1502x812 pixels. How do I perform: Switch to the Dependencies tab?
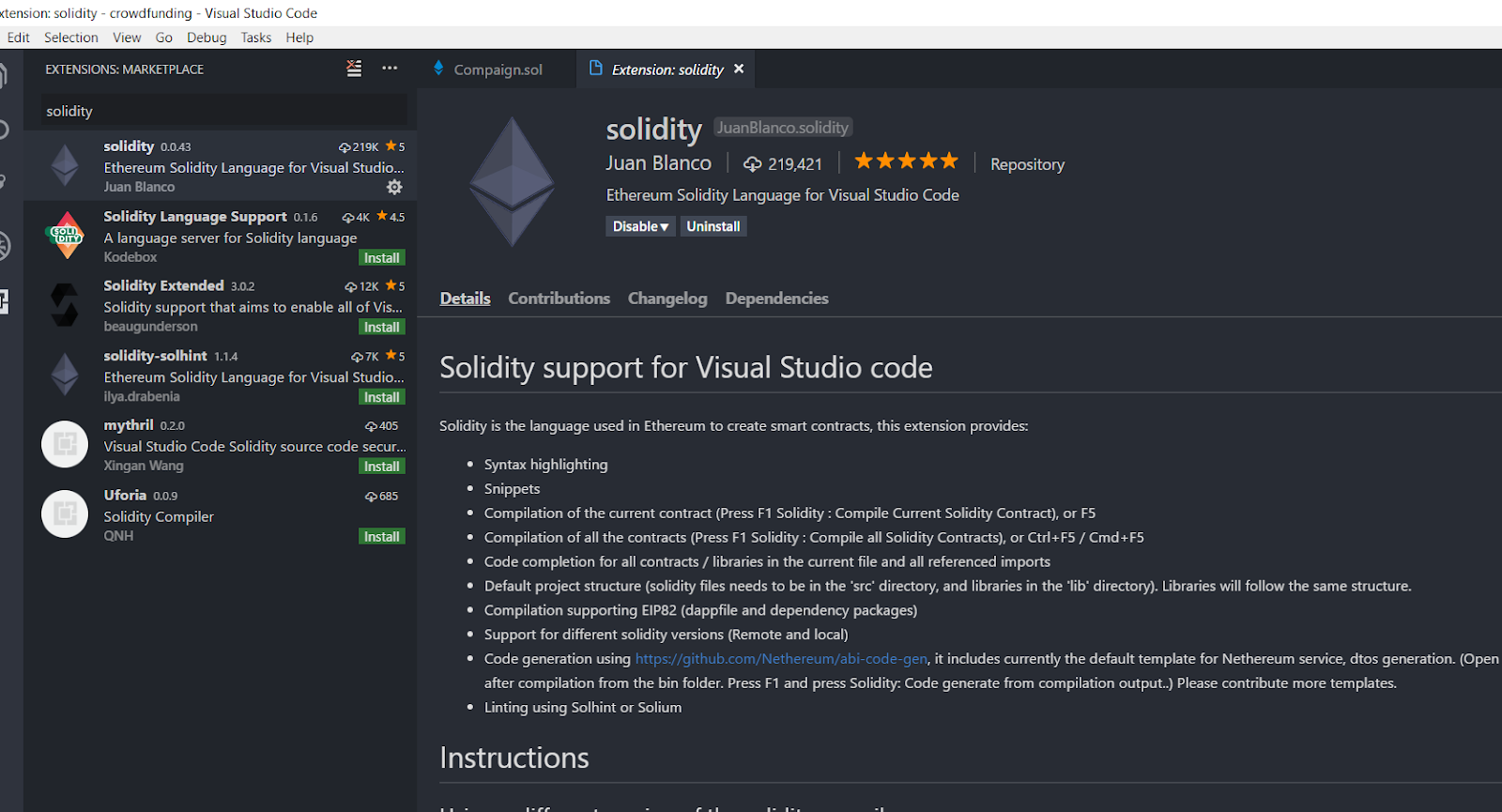(776, 299)
